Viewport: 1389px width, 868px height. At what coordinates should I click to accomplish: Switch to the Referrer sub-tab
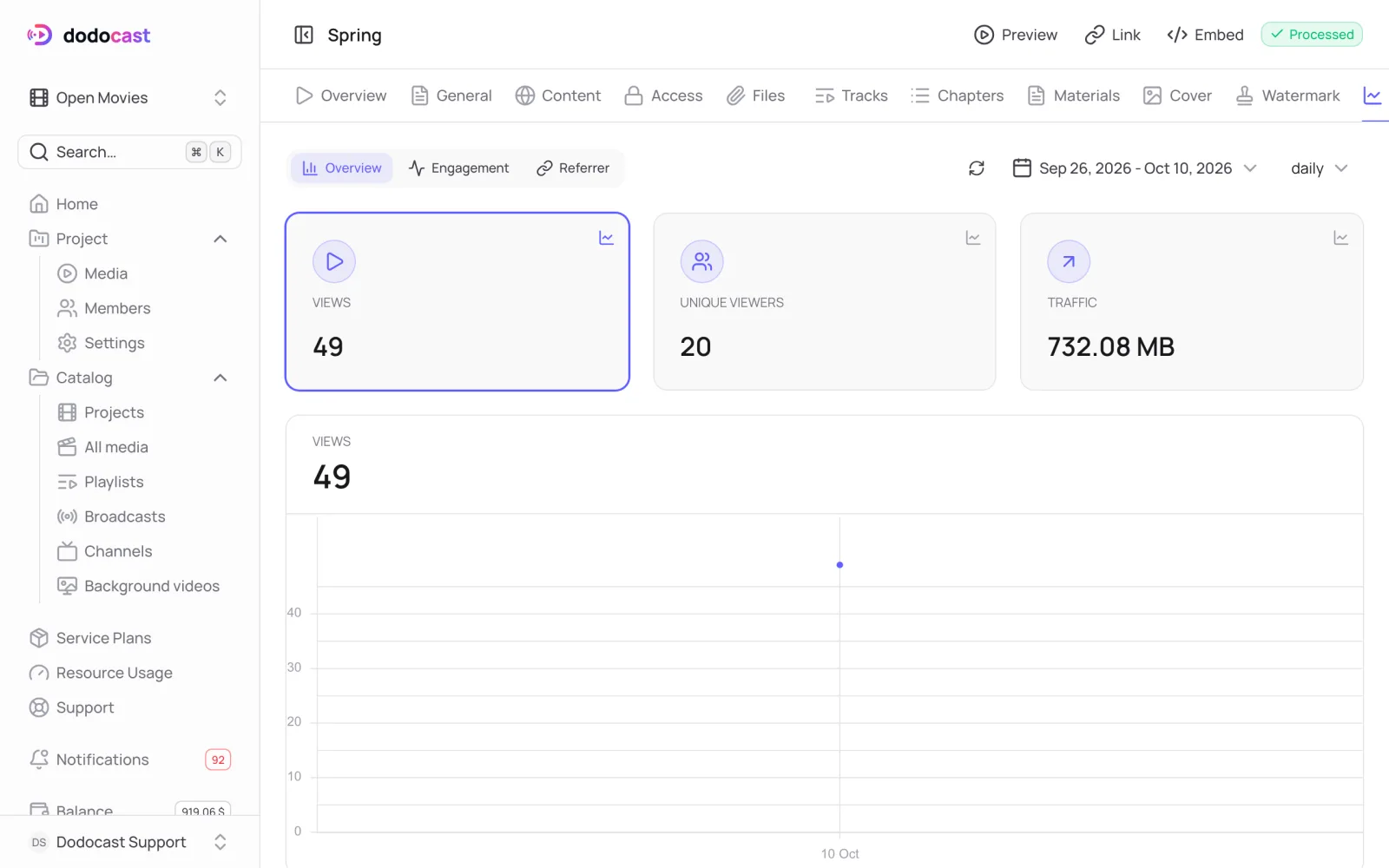pos(573,168)
